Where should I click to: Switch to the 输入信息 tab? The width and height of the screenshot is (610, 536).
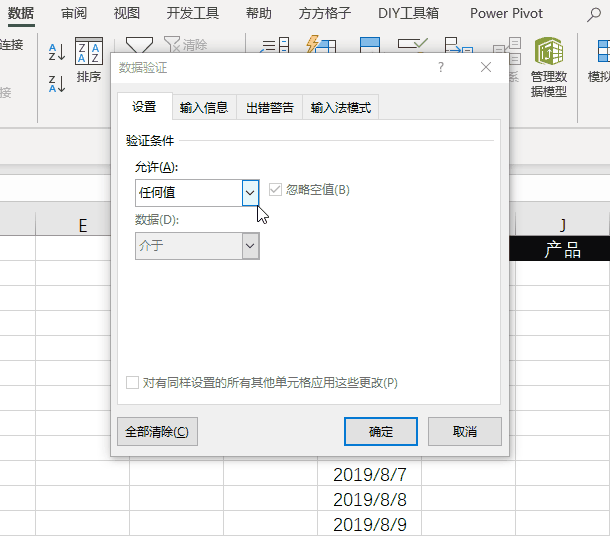point(204,107)
